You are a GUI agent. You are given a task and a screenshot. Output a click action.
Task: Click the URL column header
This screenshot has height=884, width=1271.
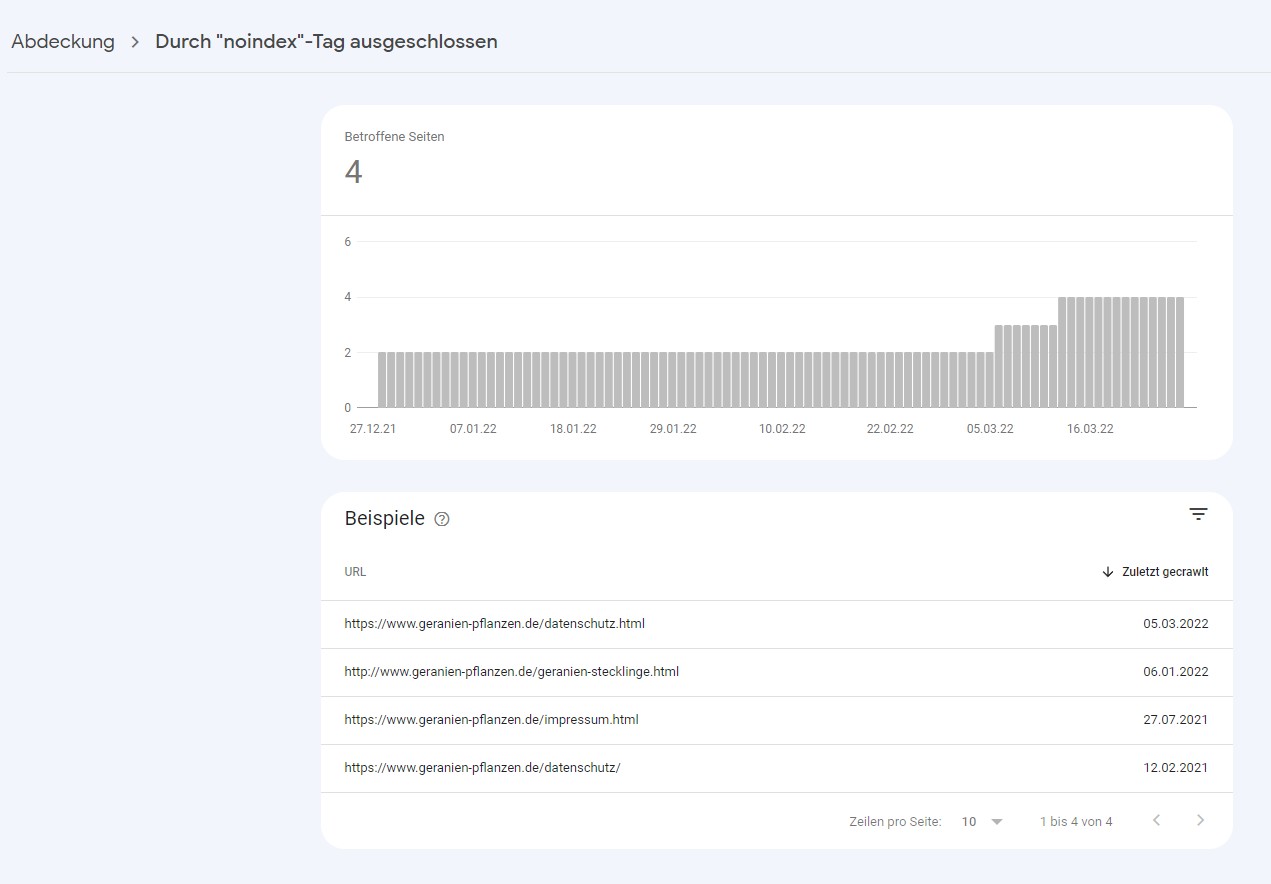[355, 572]
